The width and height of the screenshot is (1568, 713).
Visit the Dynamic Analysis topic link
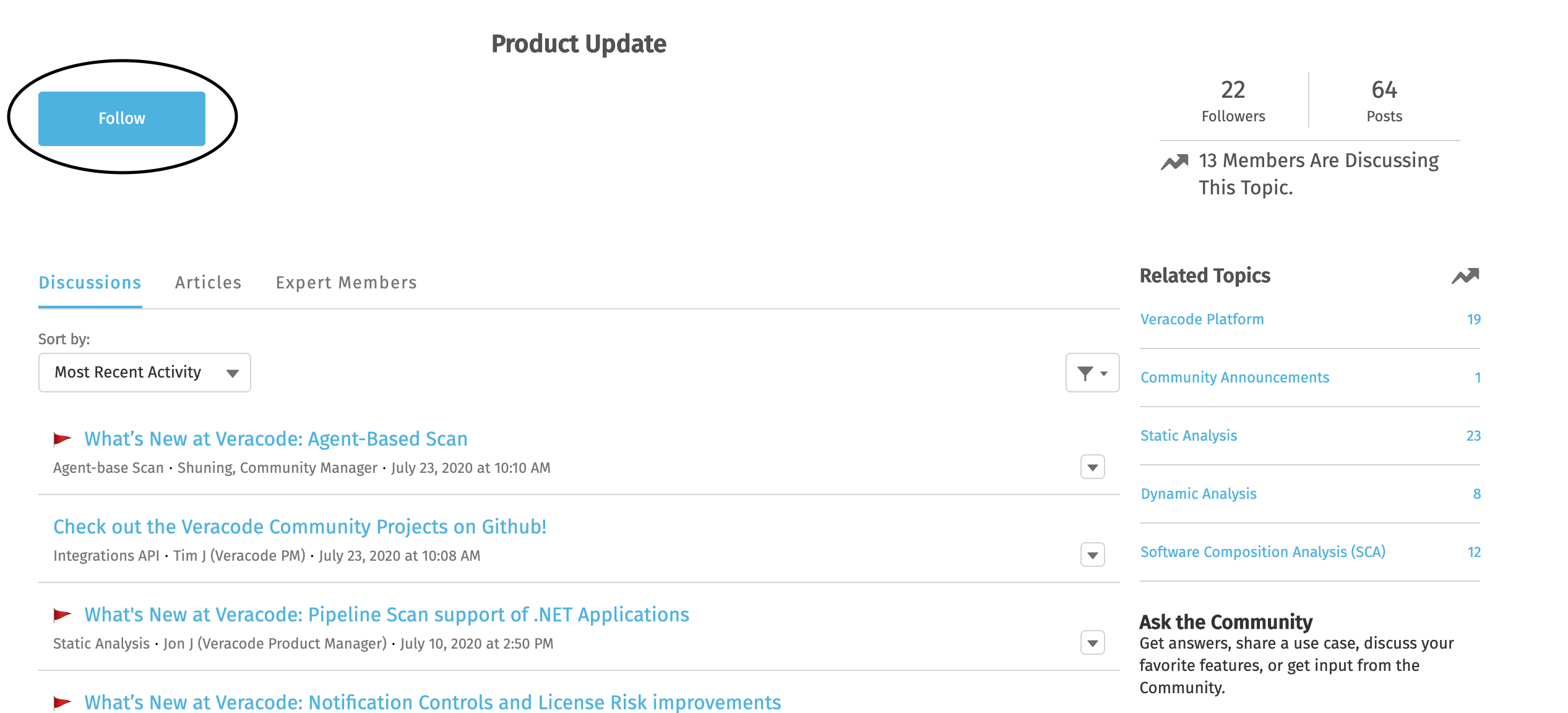1198,493
